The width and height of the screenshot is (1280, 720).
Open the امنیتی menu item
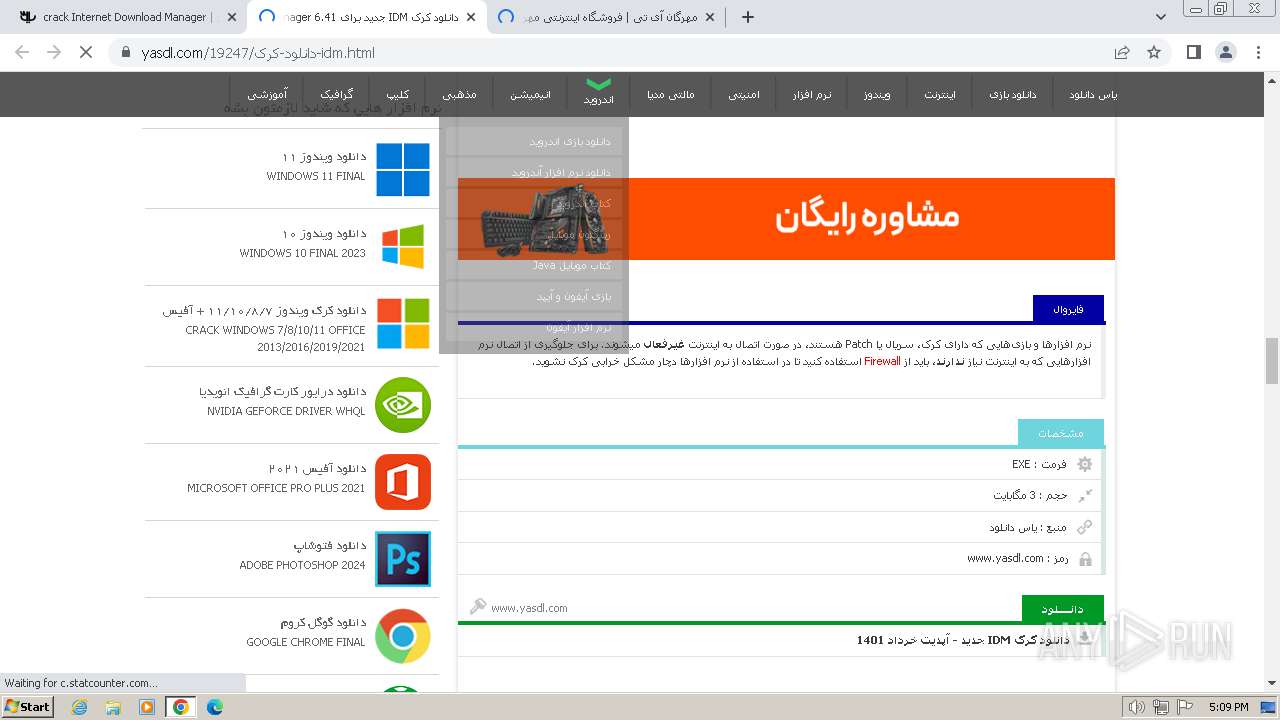(743, 95)
